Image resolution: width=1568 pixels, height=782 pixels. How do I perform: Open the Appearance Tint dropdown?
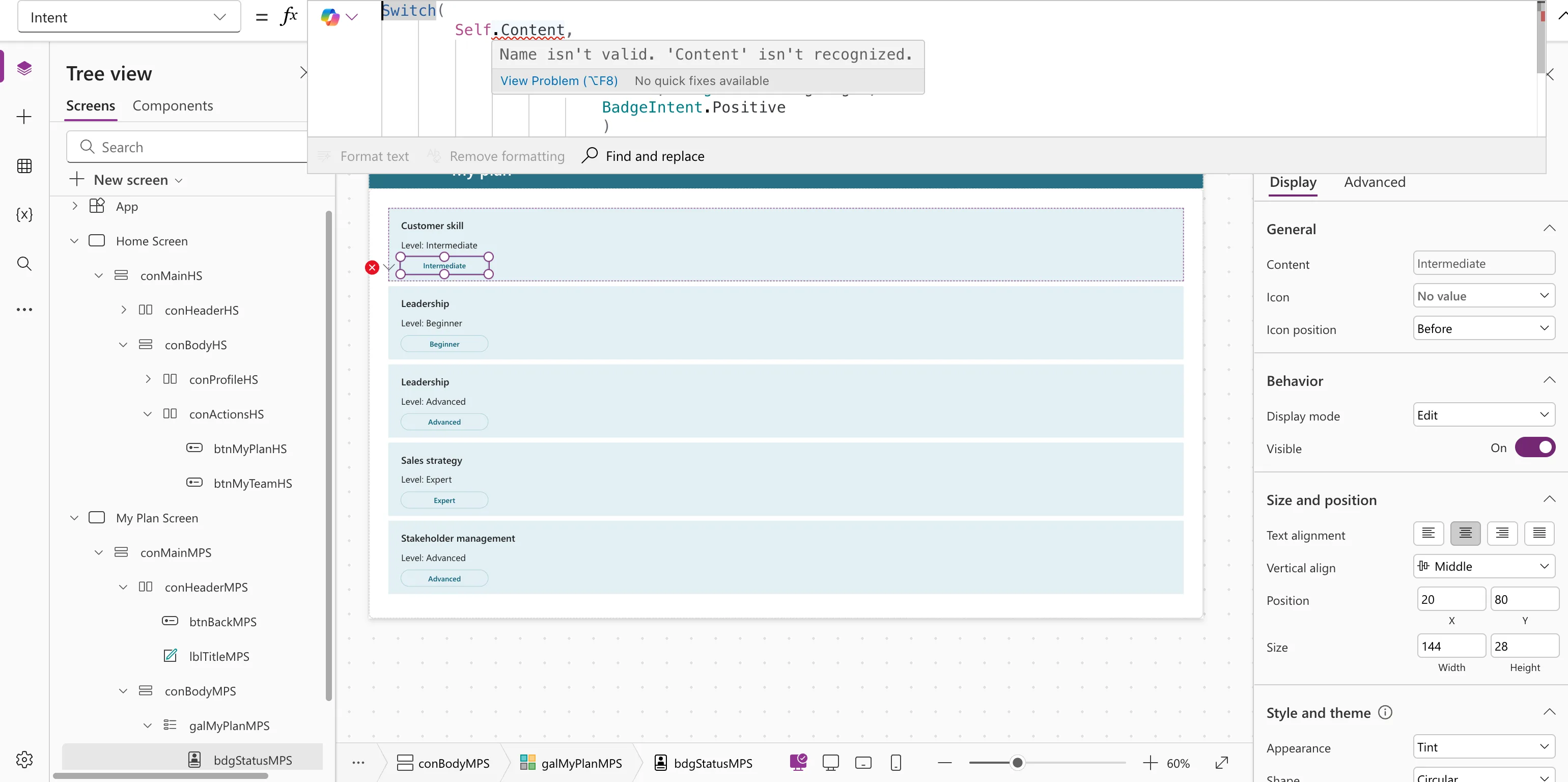[x=1483, y=747]
